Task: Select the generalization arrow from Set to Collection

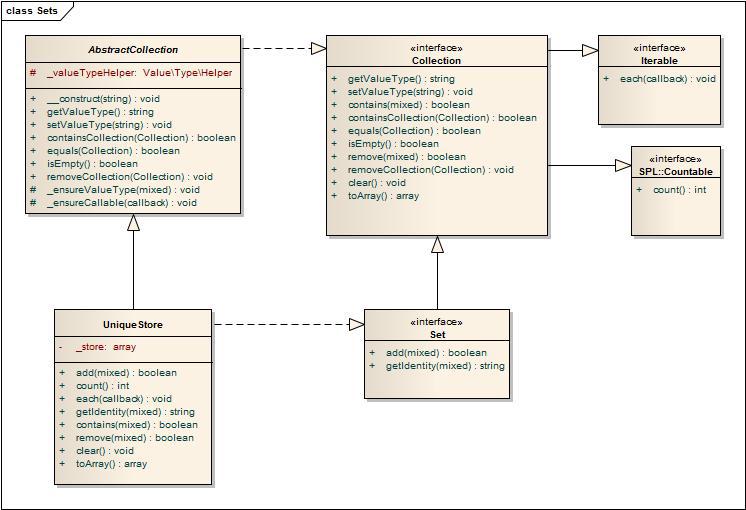Action: coord(438,273)
